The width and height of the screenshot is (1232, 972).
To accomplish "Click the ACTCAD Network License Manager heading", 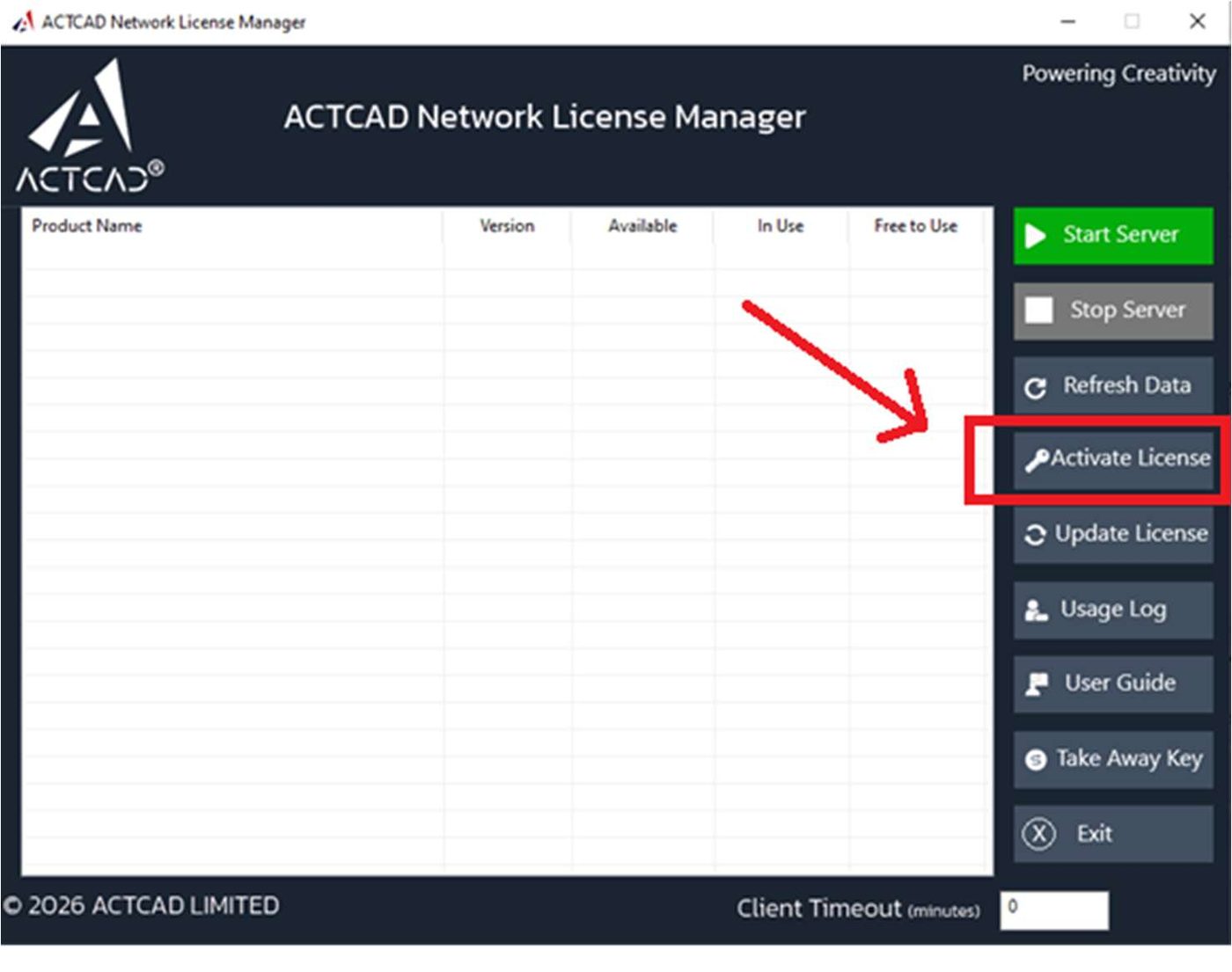I will pos(544,117).
